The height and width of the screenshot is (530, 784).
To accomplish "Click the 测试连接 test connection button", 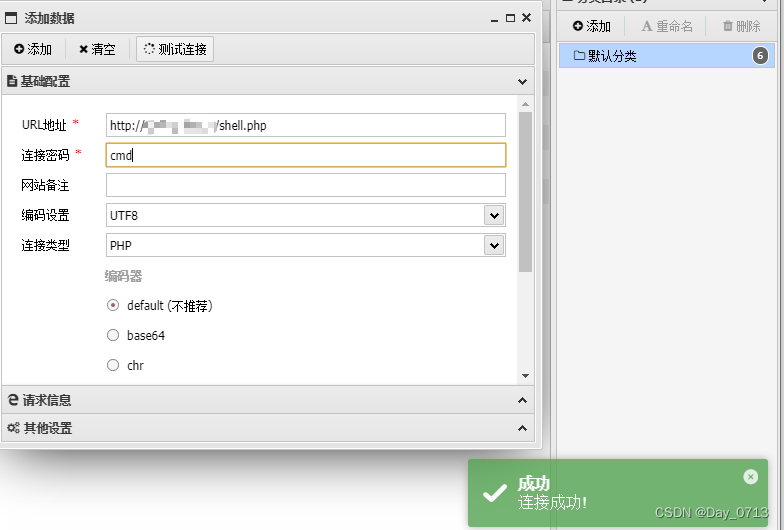I will coord(175,49).
